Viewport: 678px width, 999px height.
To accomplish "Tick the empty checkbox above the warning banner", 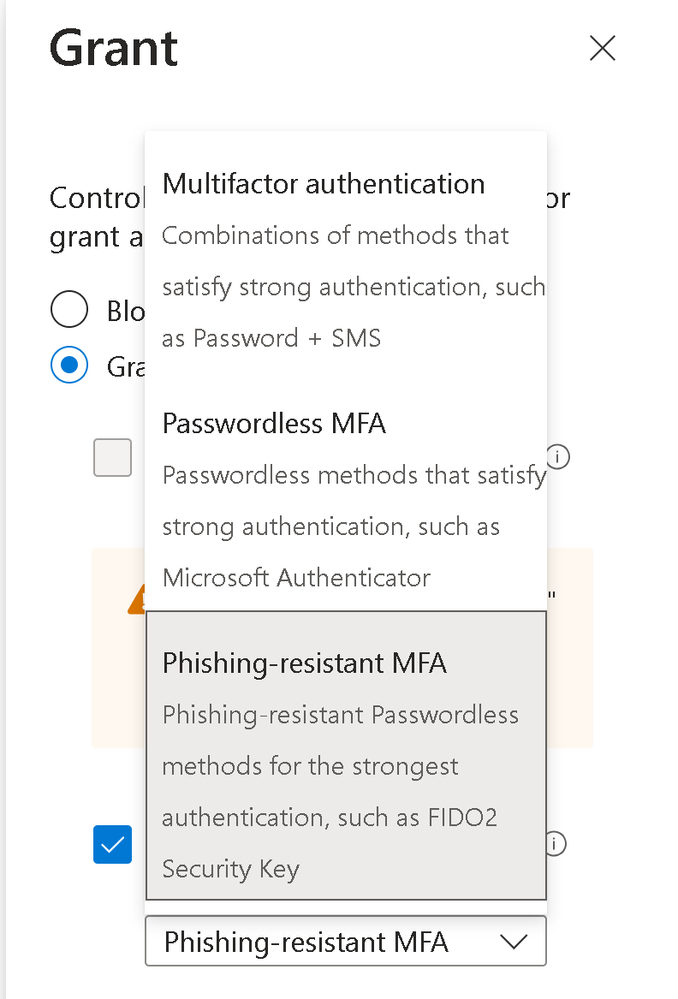I will pos(113,457).
